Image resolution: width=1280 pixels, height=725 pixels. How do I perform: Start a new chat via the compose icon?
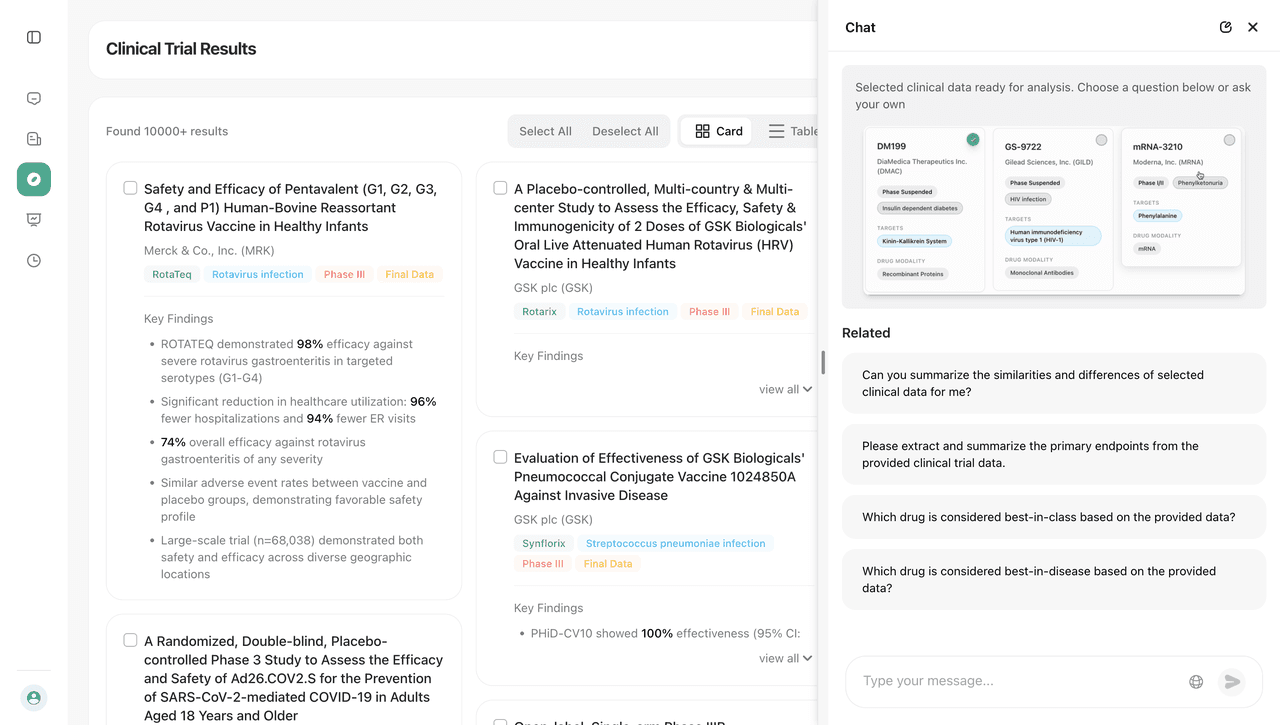1225,27
